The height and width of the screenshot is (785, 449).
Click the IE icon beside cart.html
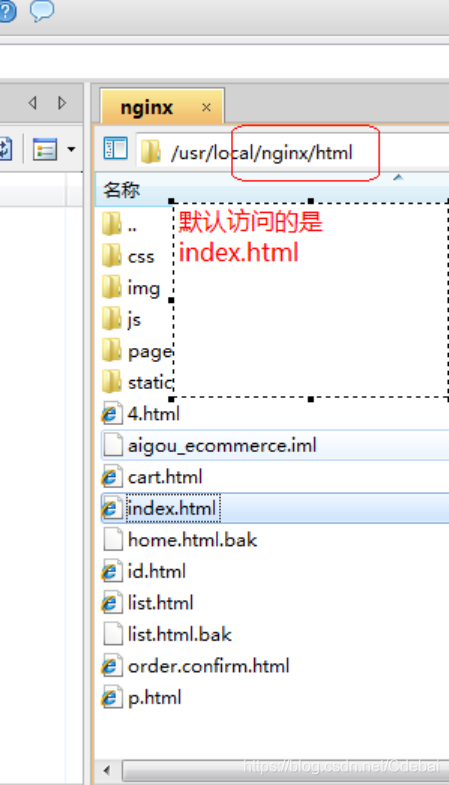pos(111,477)
